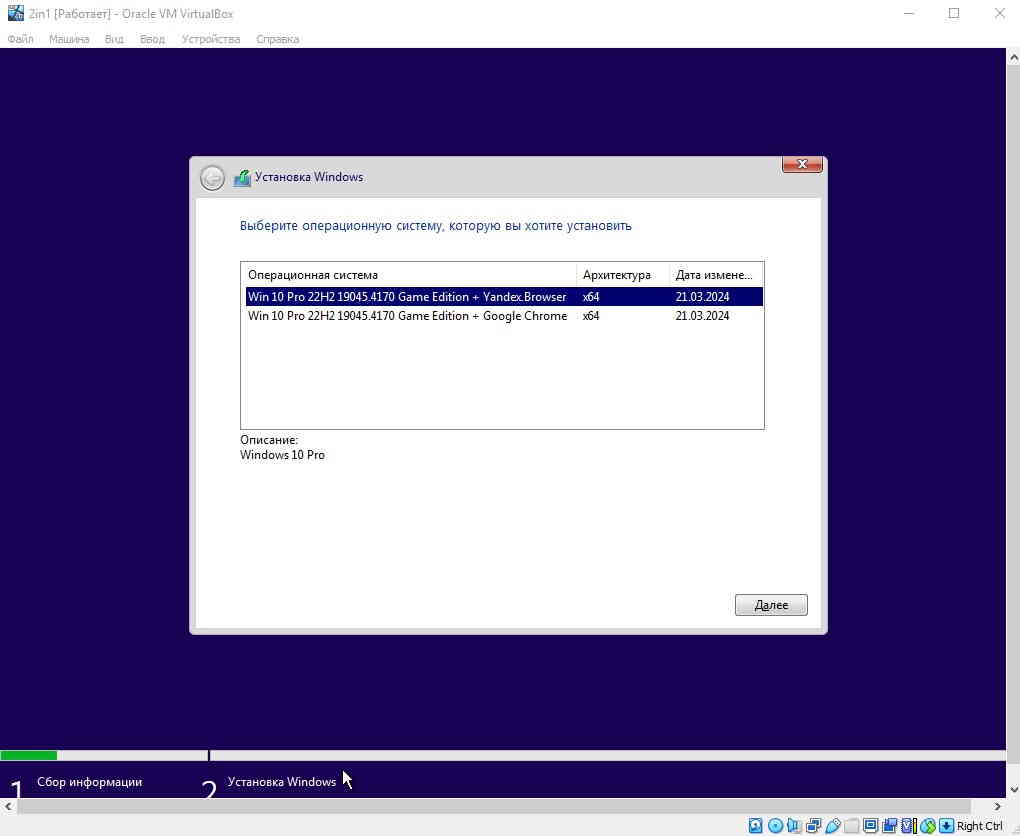Click the 21.03.2024 date in Google Chrome row
Image resolution: width=1020 pixels, height=836 pixels.
pyautogui.click(x=702, y=316)
